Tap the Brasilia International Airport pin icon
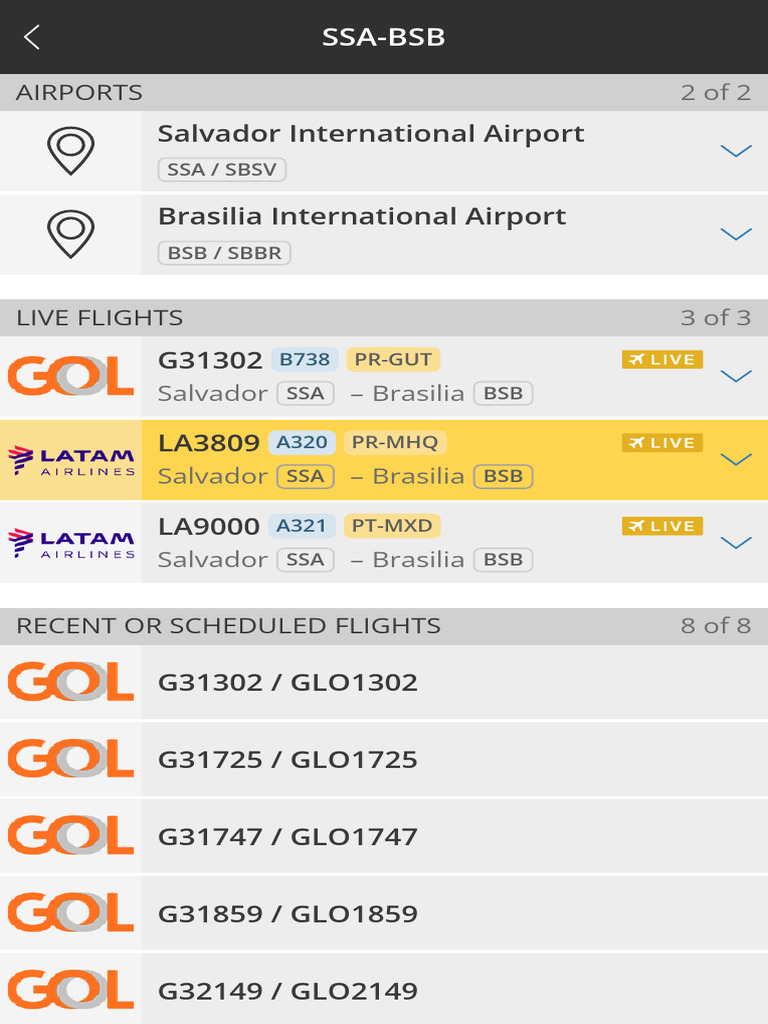 click(71, 234)
